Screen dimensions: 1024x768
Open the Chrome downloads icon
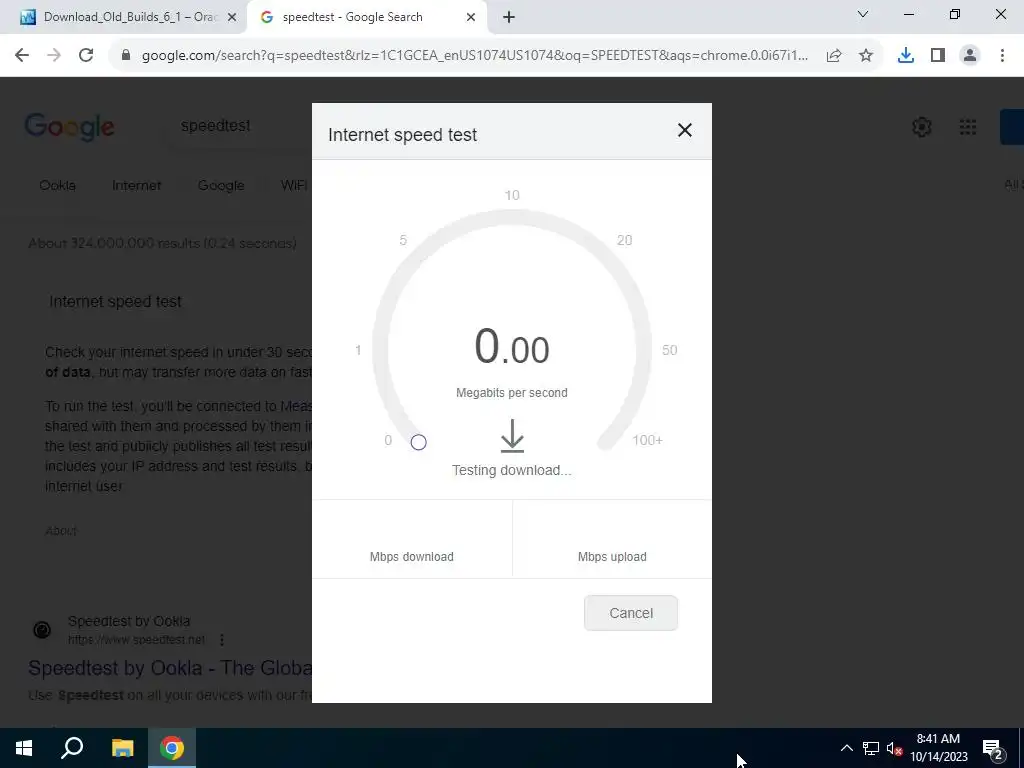coord(905,56)
